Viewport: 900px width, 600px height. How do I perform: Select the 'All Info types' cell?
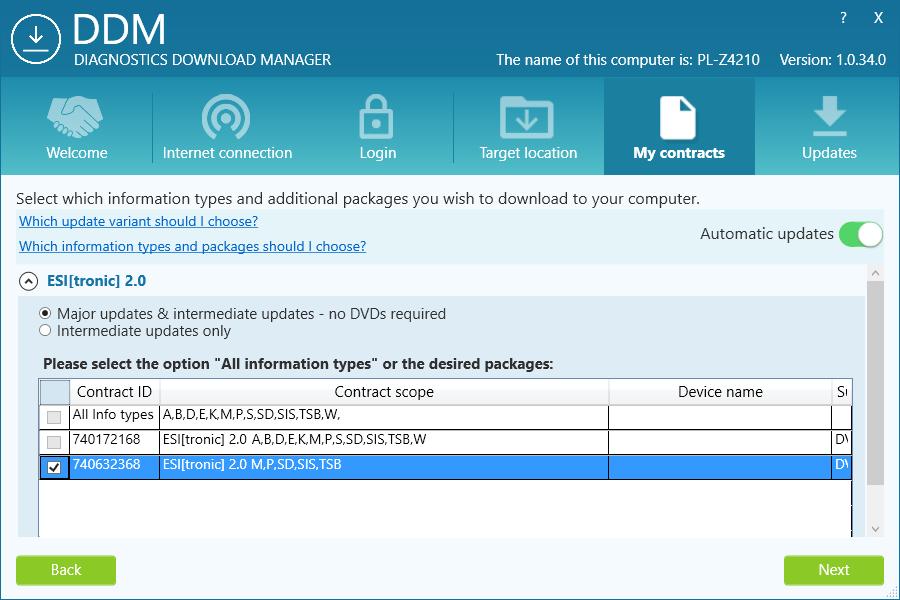pyautogui.click(x=114, y=417)
